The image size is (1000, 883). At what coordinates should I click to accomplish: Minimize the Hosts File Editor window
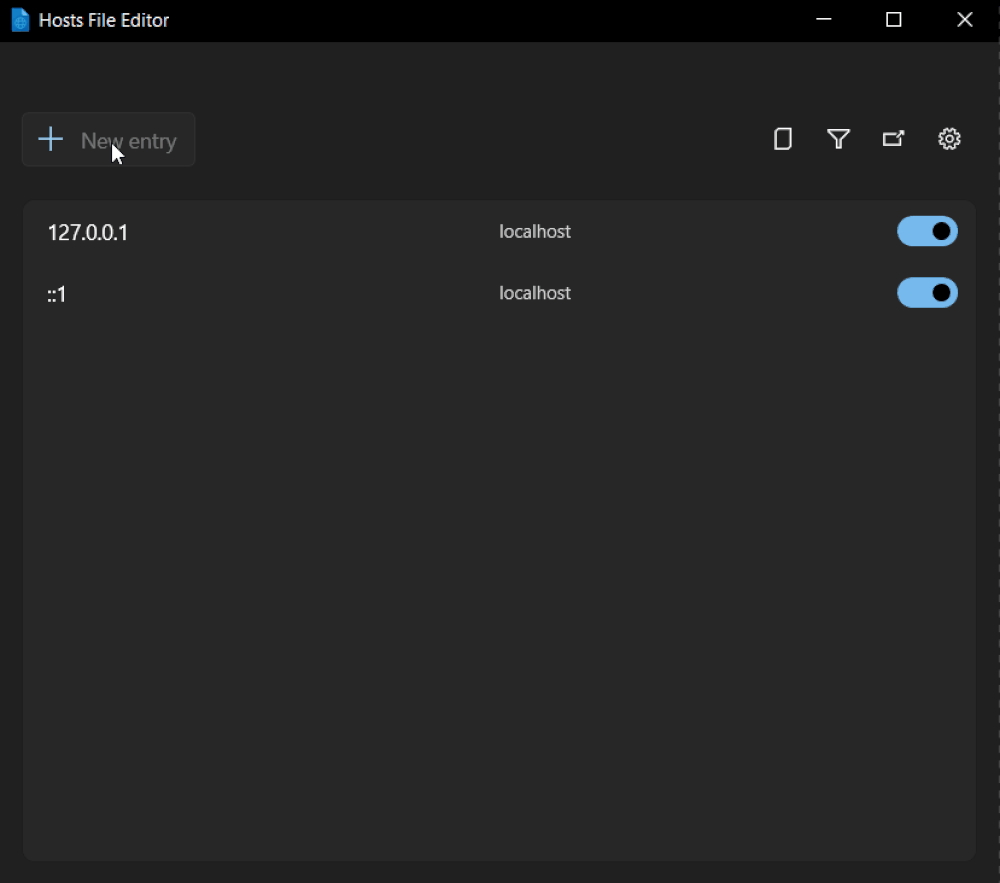[x=823, y=20]
